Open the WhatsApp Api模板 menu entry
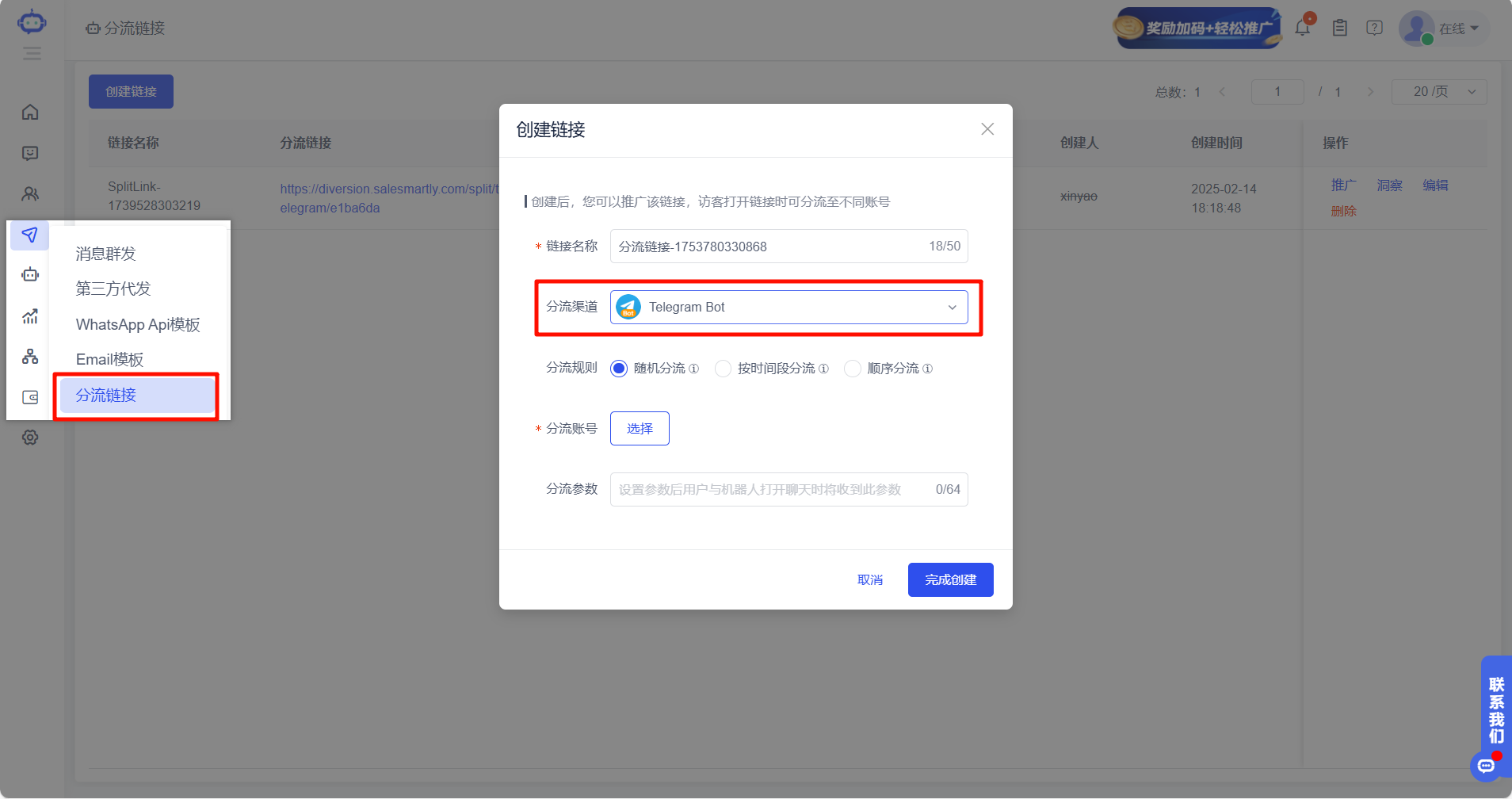Image resolution: width=1512 pixels, height=799 pixels. coord(137,324)
